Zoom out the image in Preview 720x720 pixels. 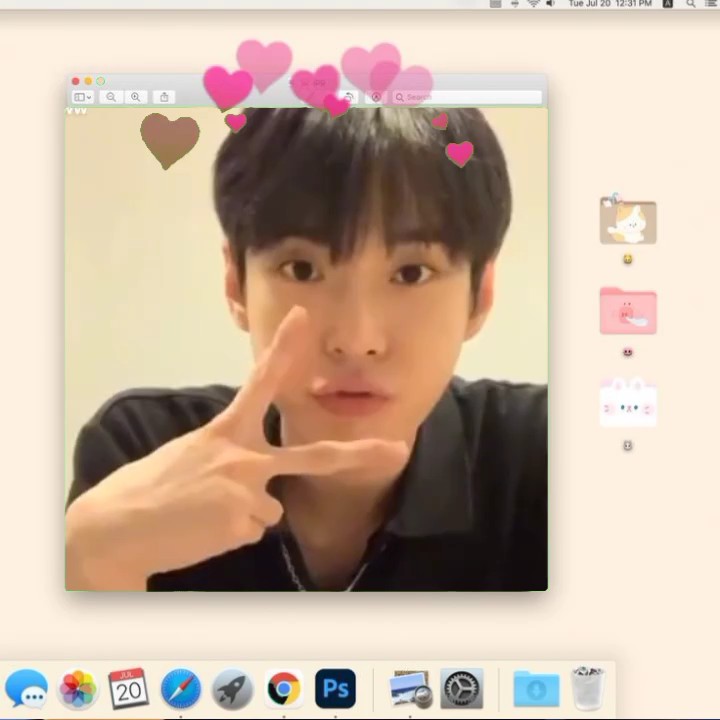coord(111,97)
